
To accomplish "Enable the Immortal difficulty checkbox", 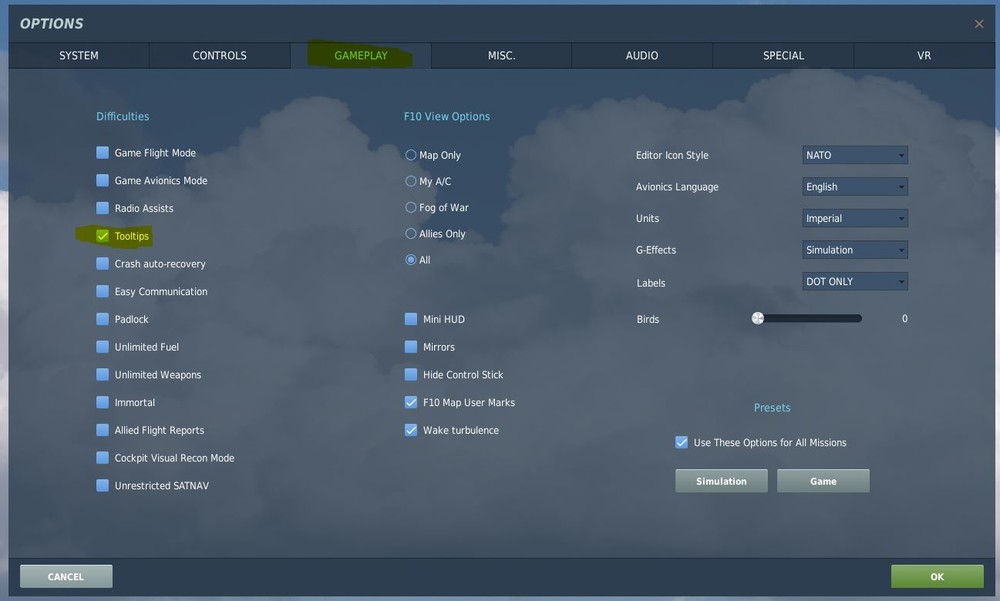I will pyautogui.click(x=102, y=402).
